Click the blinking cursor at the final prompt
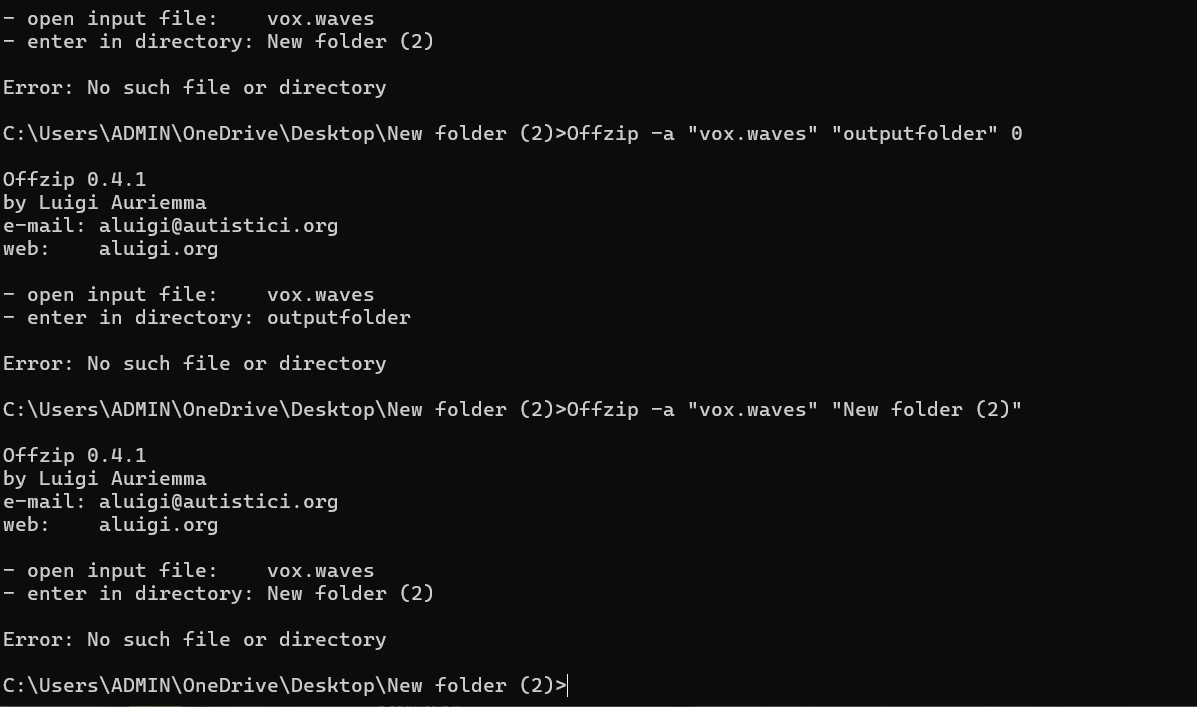Image resolution: width=1197 pixels, height=707 pixels. point(568,686)
